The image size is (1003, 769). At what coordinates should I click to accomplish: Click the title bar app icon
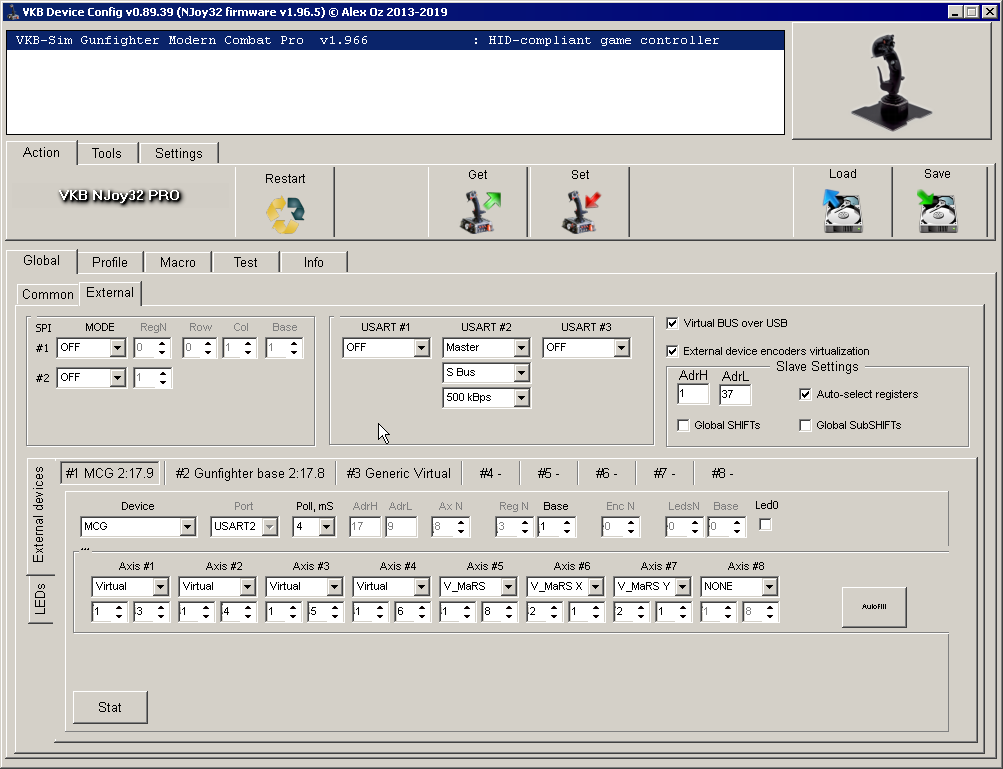[12, 12]
